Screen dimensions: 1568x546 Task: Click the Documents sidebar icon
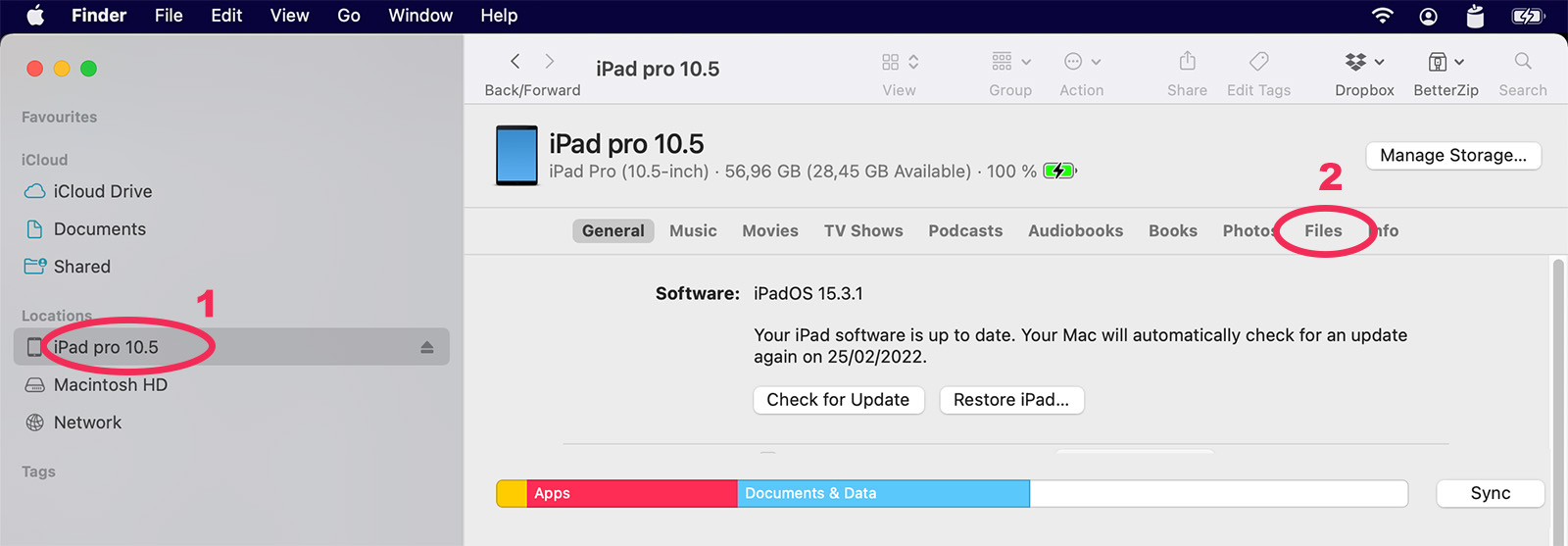(34, 229)
